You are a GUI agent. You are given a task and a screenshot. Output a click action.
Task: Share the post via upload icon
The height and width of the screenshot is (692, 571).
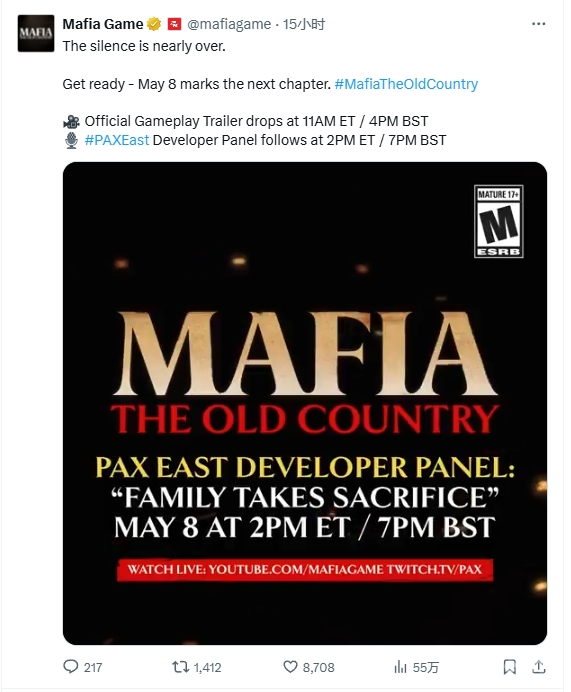(x=538, y=667)
